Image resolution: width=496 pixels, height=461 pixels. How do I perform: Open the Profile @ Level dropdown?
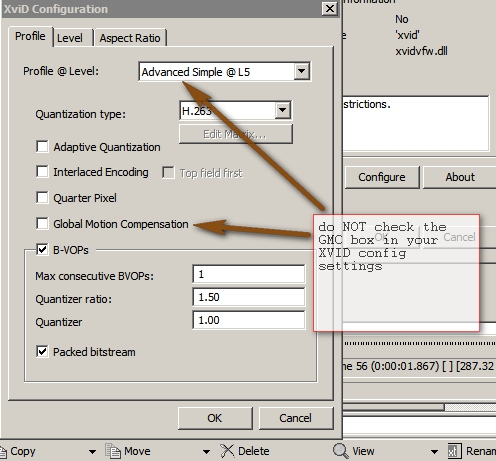tap(301, 71)
